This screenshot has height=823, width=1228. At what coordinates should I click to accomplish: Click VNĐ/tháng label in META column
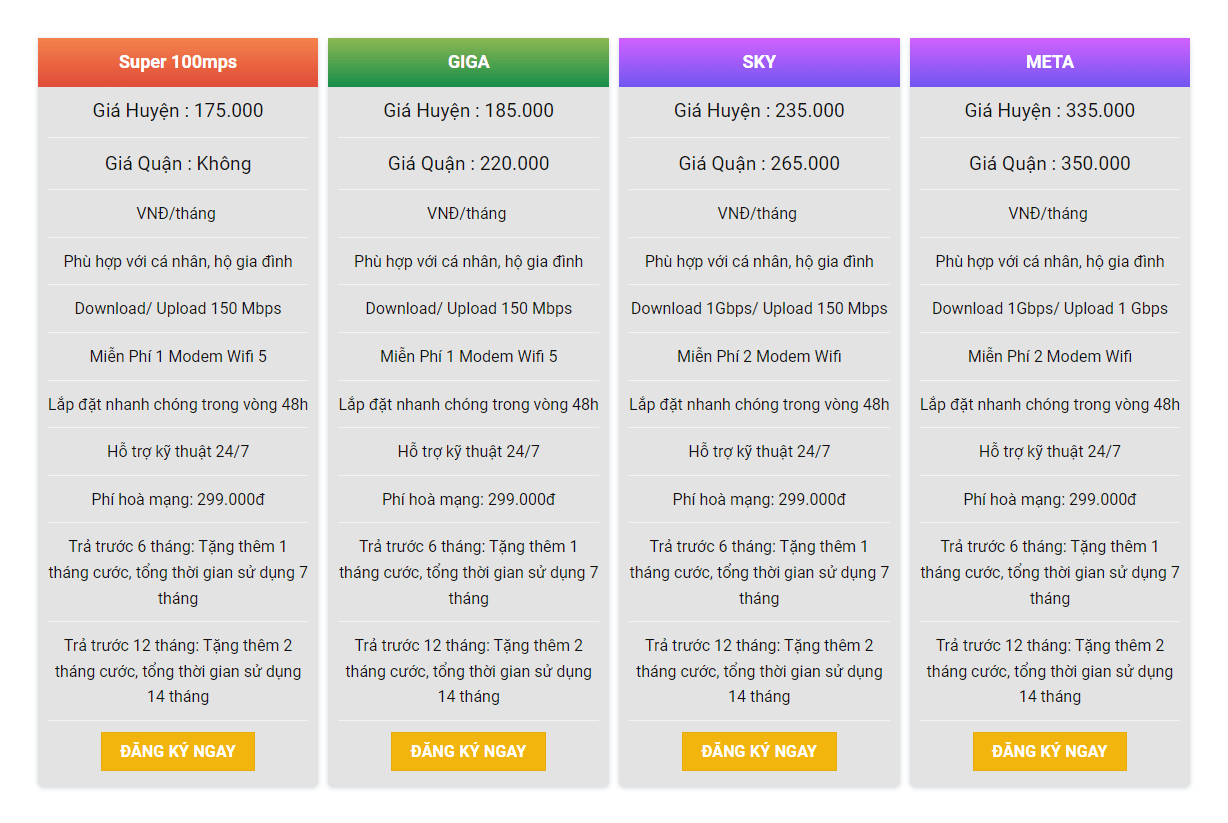(1049, 212)
